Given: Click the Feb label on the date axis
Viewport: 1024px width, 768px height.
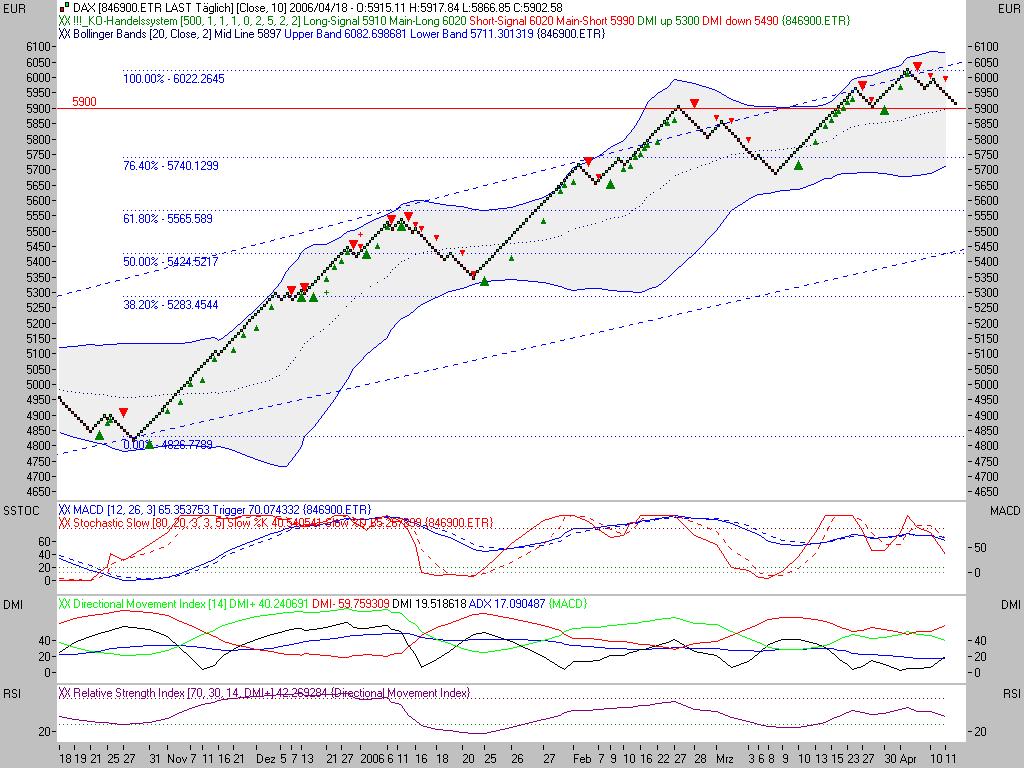Looking at the screenshot, I should (x=581, y=758).
